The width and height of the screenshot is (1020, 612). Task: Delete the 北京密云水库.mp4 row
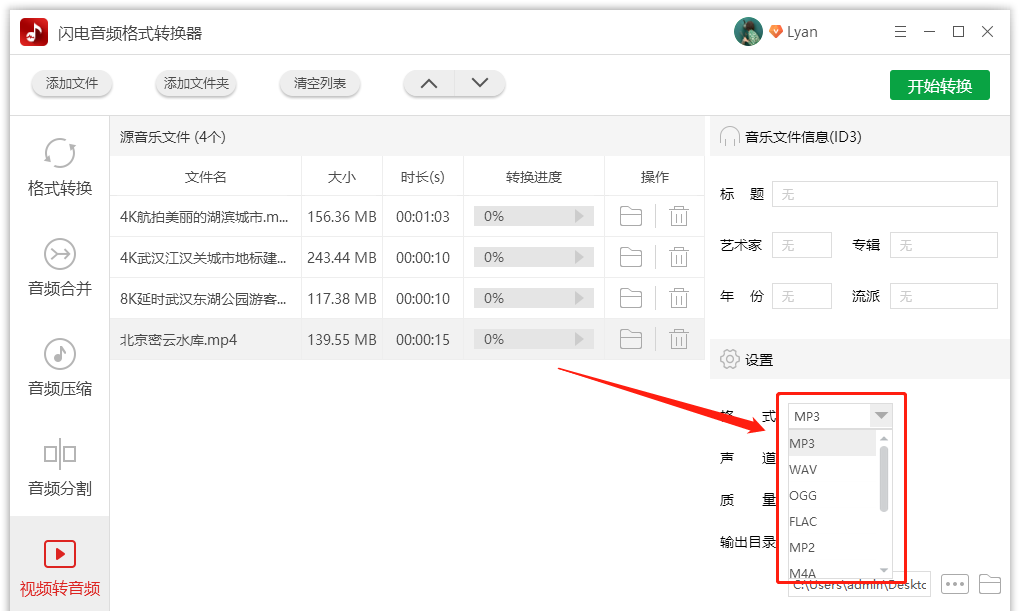click(678, 339)
